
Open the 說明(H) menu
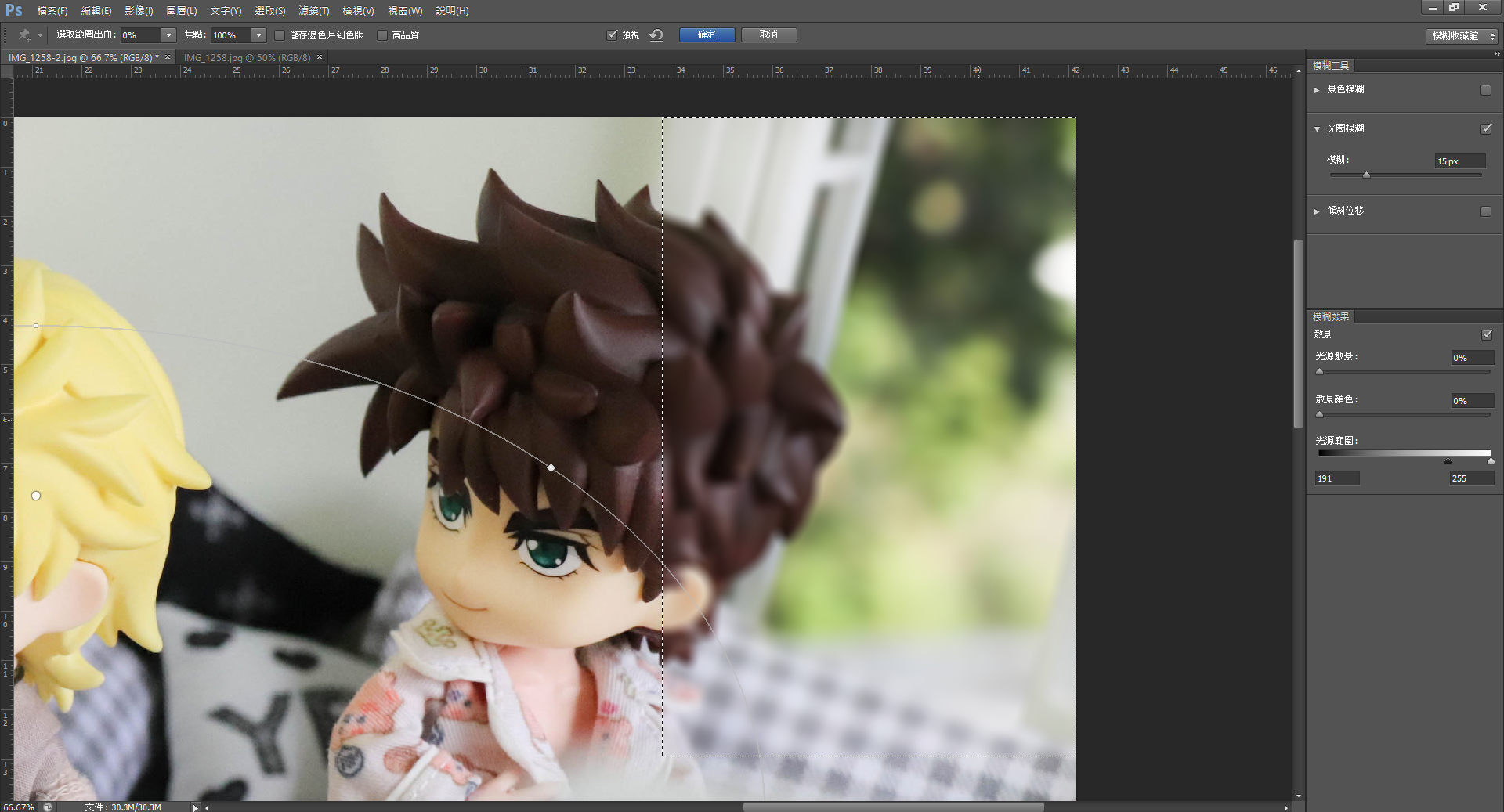(x=453, y=11)
